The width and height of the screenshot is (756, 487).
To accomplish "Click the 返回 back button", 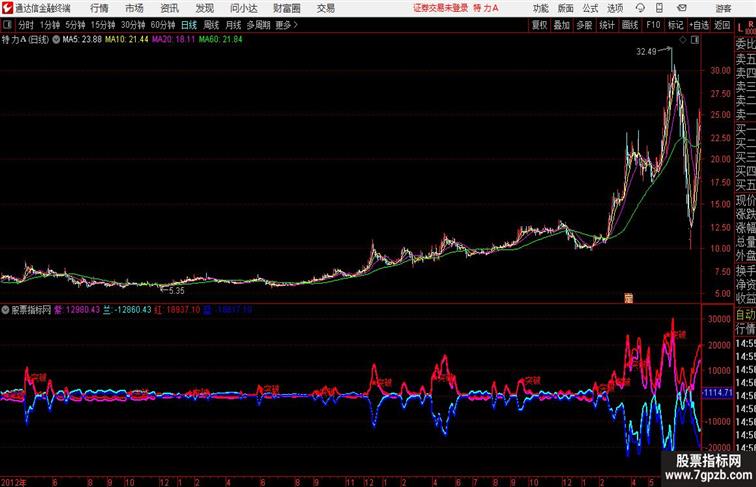I will click(x=722, y=25).
